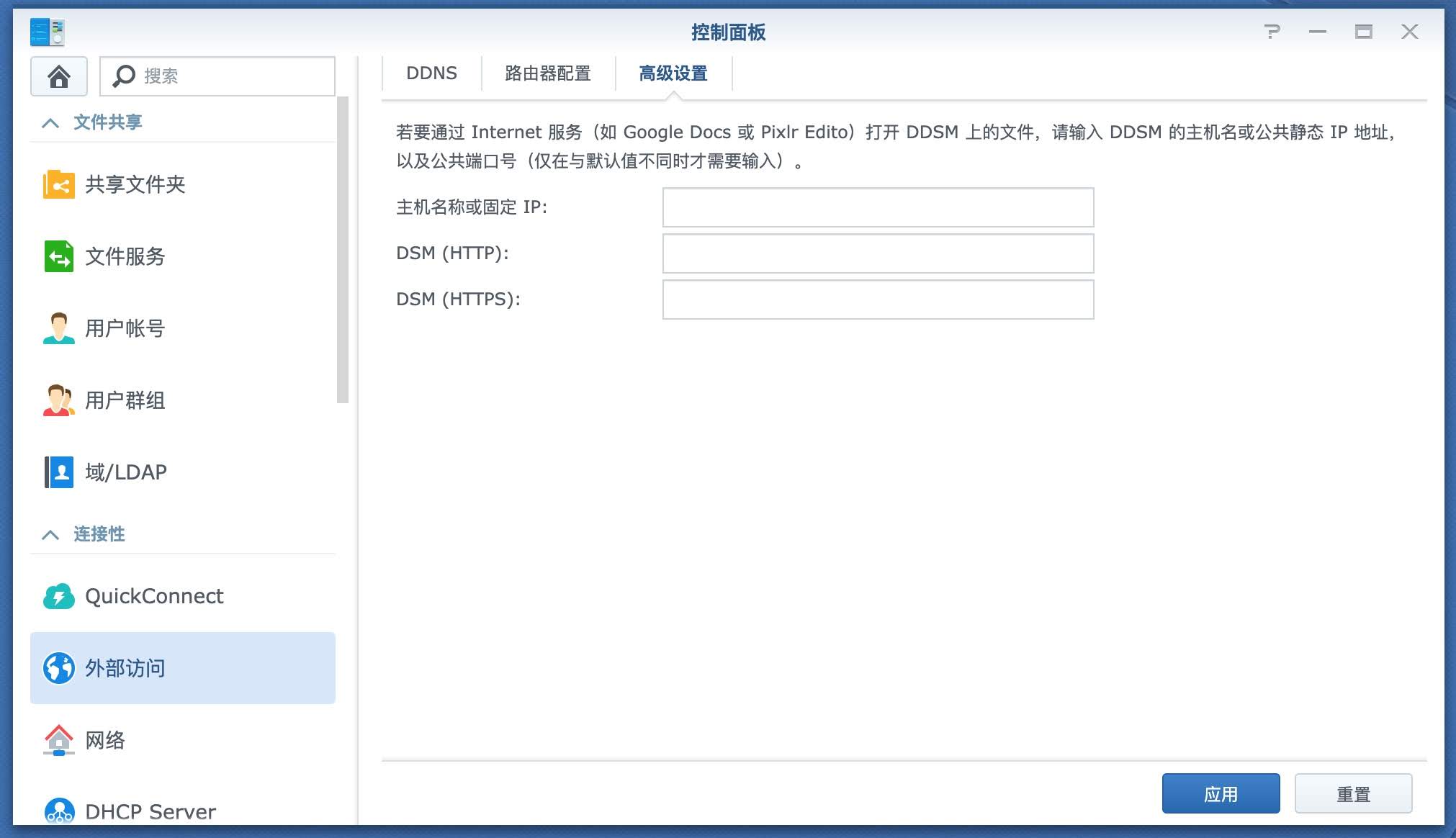The height and width of the screenshot is (838, 1456).
Task: Switch to the 路由器配置 tab
Action: pyautogui.click(x=548, y=73)
